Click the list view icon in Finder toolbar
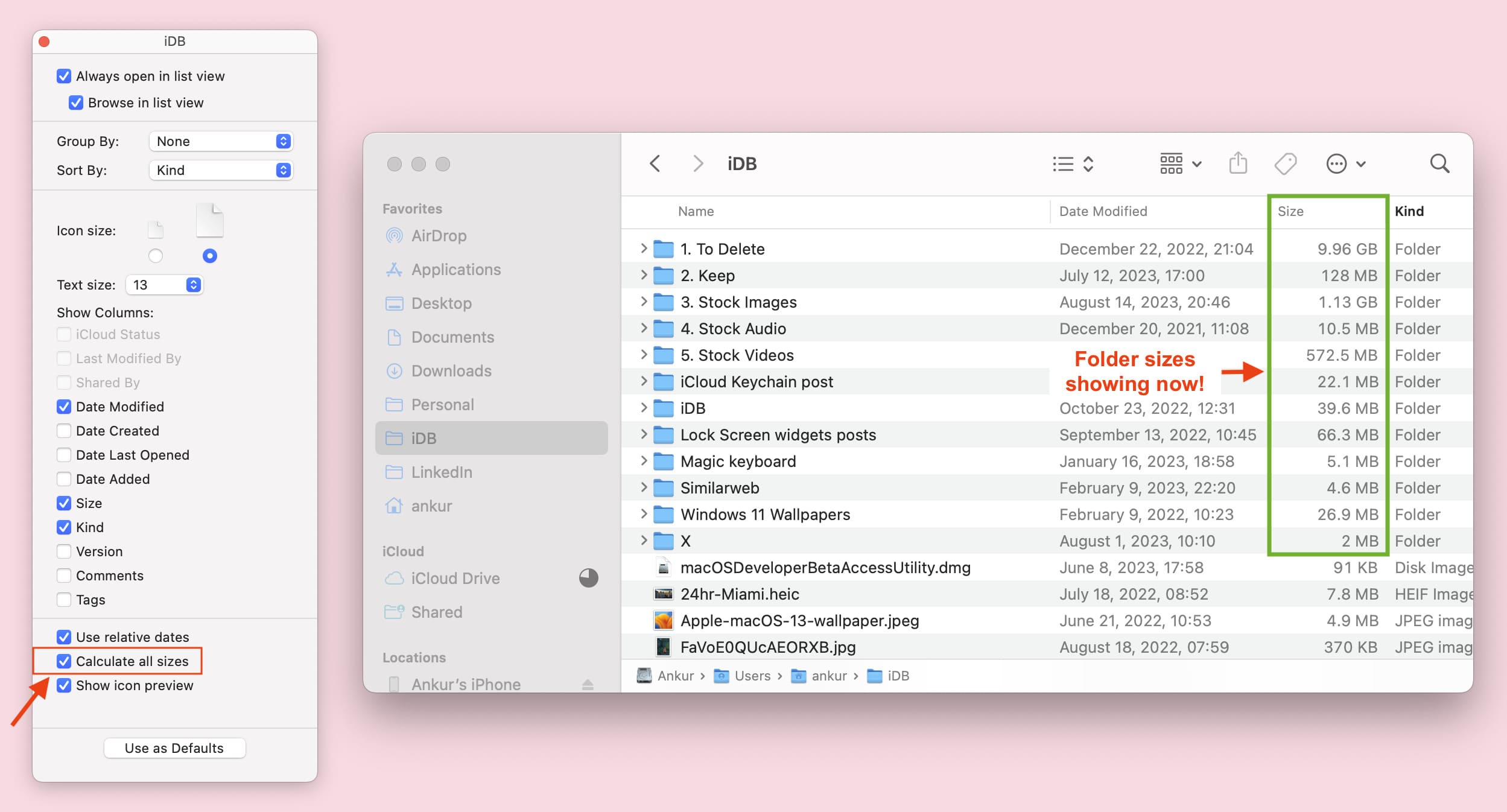This screenshot has height=812, width=1507. [x=1062, y=164]
